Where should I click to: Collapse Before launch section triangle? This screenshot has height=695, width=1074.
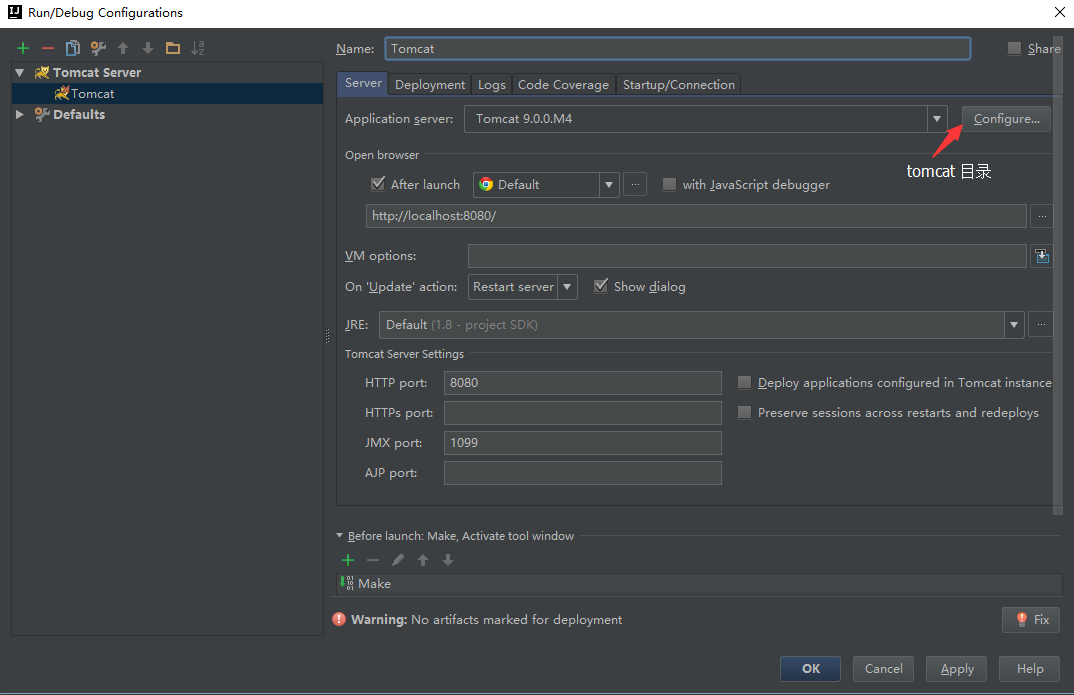pos(339,535)
